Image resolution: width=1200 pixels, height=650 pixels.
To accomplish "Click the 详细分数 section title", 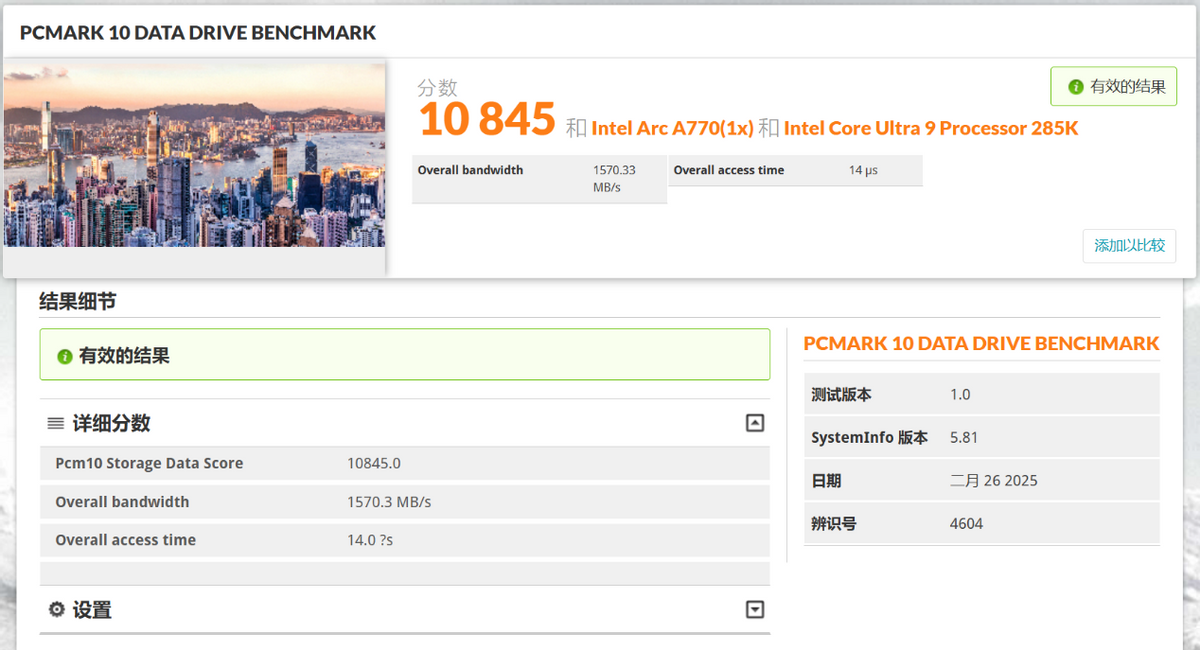I will (111, 423).
